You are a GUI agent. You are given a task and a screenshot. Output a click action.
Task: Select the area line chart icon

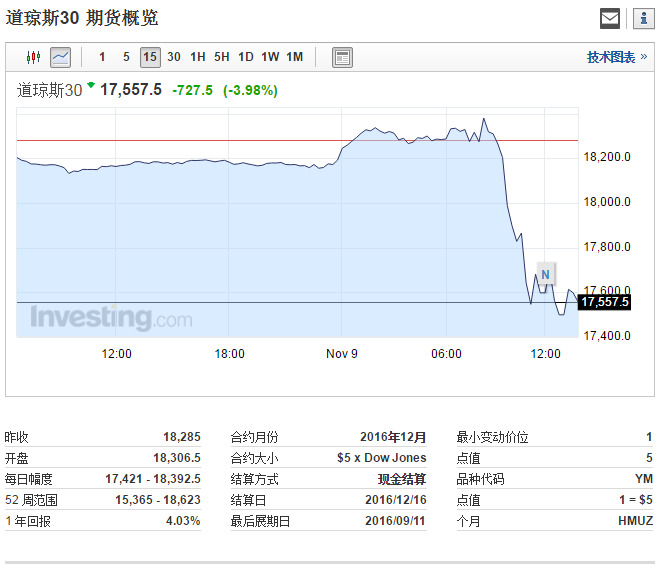pos(60,57)
